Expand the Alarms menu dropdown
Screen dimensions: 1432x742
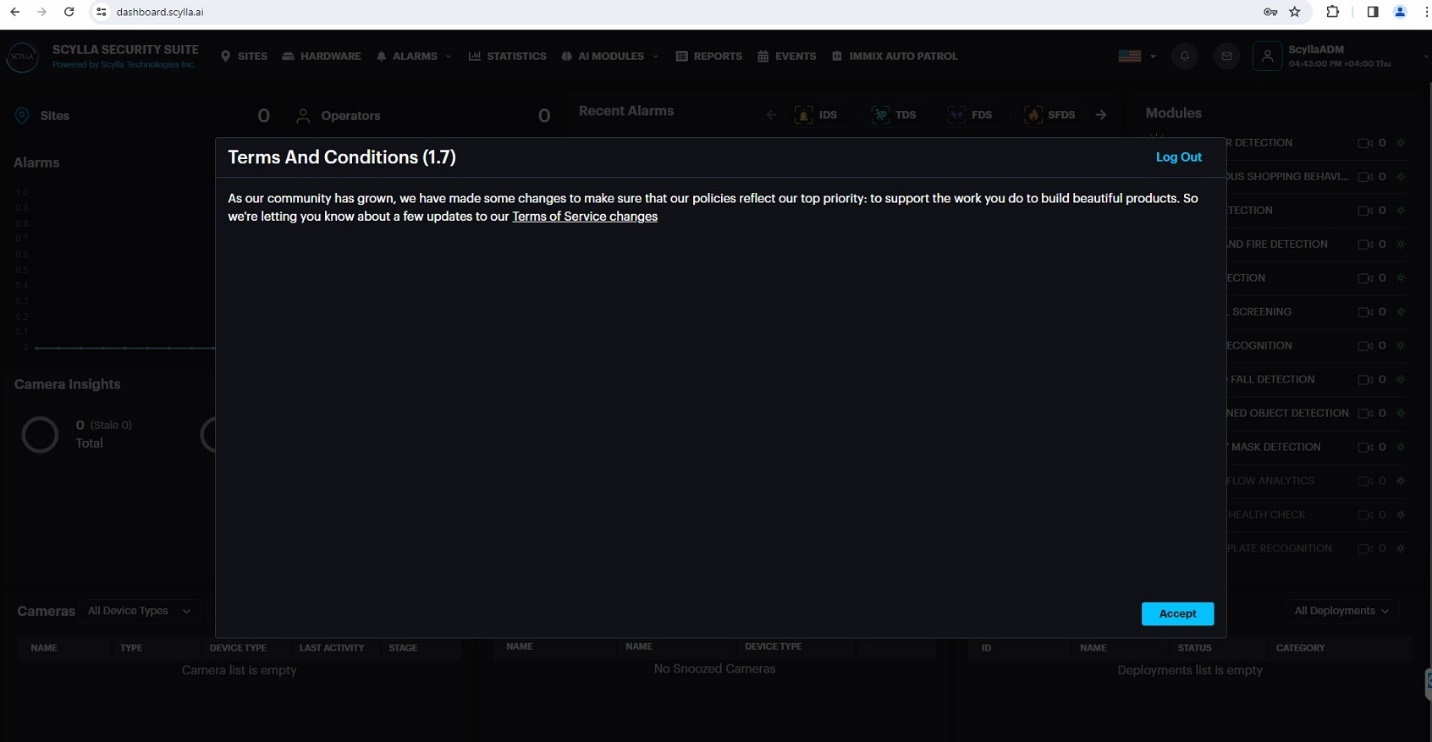(414, 57)
